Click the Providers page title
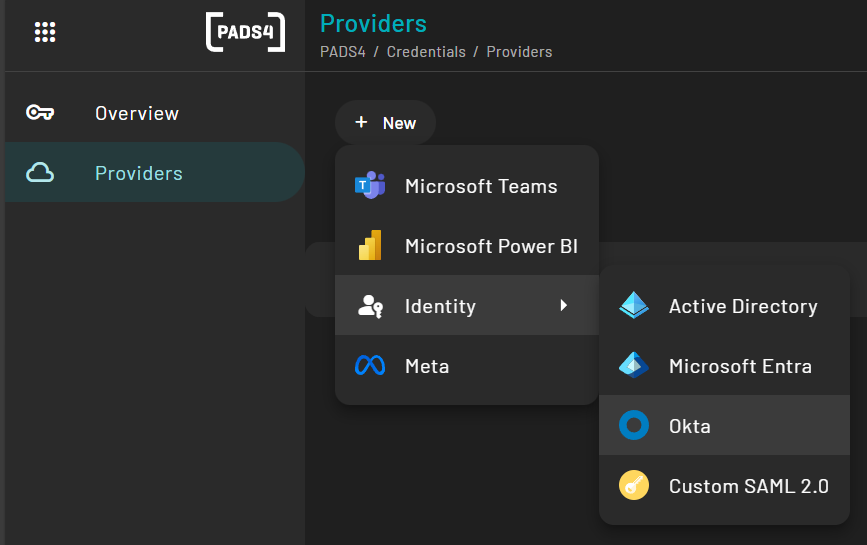 click(373, 24)
